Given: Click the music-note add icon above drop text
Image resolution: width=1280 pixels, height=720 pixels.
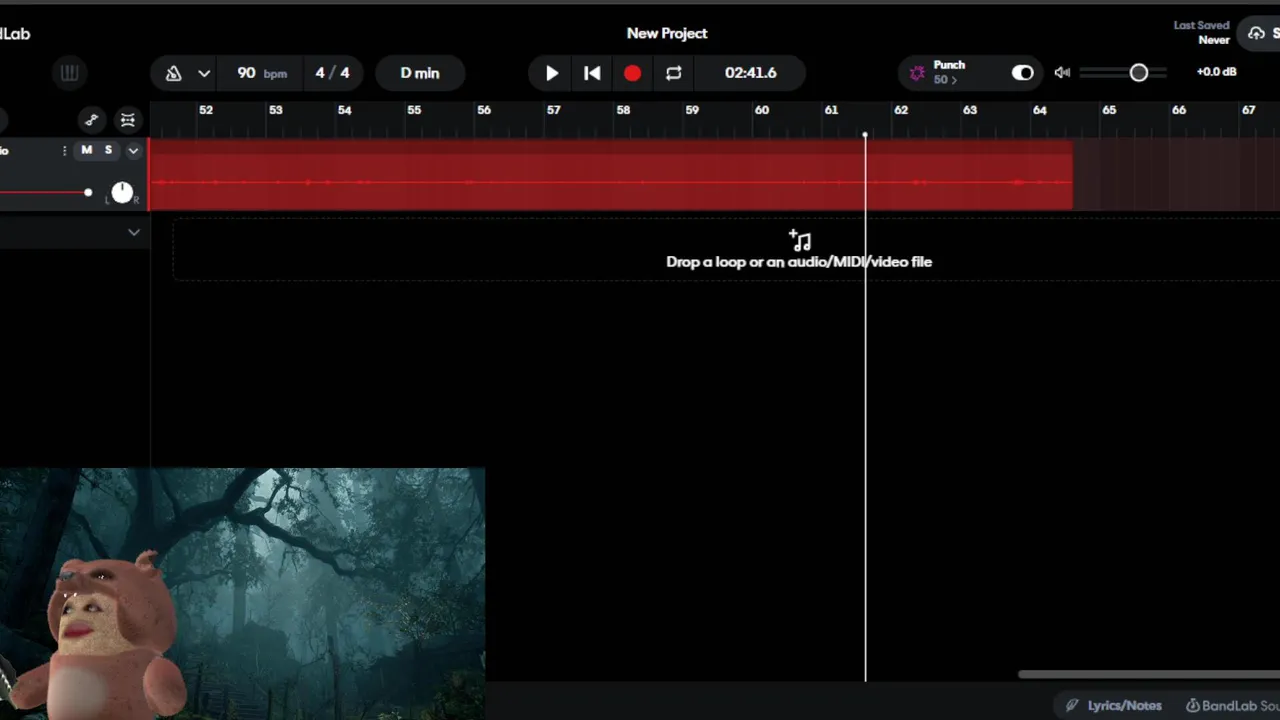Looking at the screenshot, I should (x=800, y=240).
